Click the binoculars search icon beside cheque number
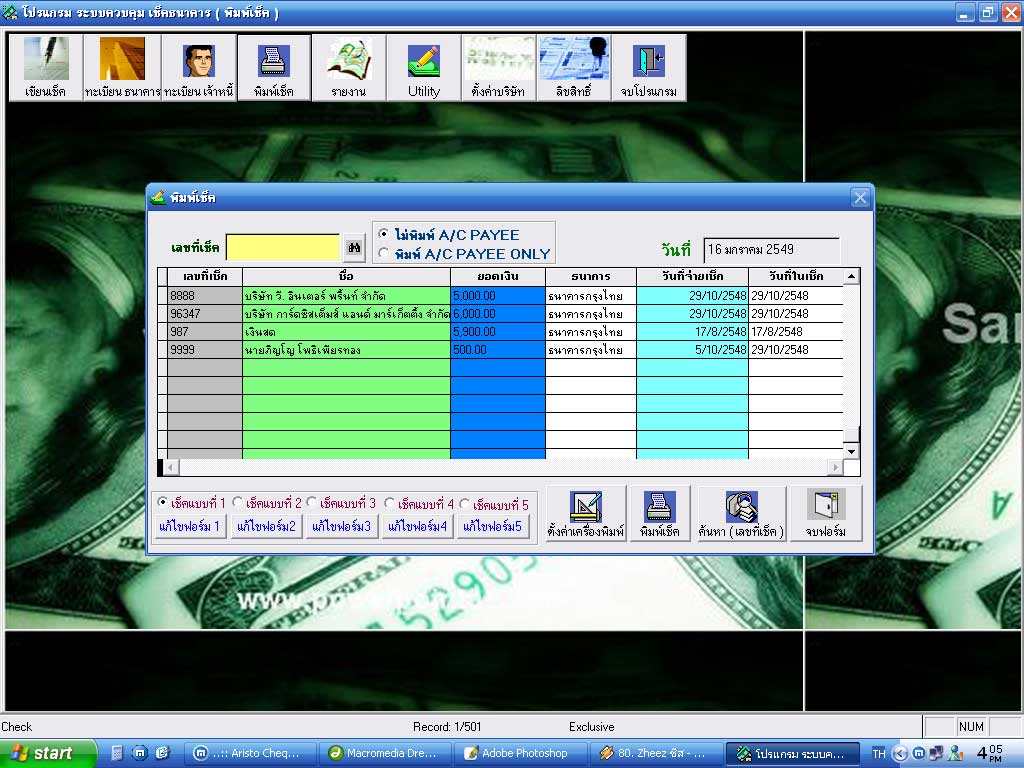Viewport: 1024px width, 768px height. pyautogui.click(x=354, y=247)
